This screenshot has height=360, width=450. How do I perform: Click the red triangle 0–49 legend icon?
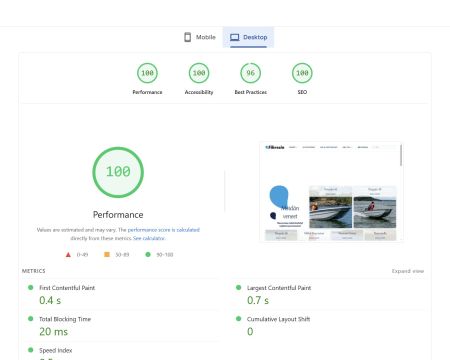coord(68,255)
